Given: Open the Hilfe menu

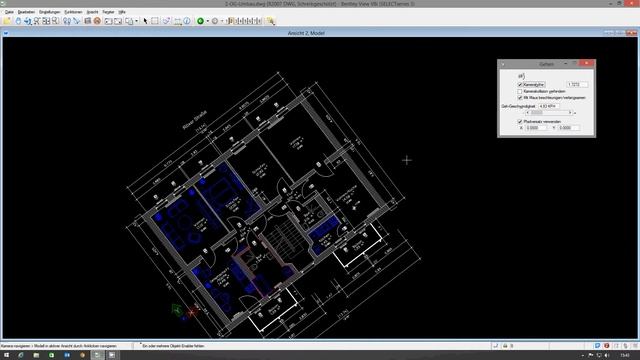Looking at the screenshot, I should pyautogui.click(x=122, y=12).
